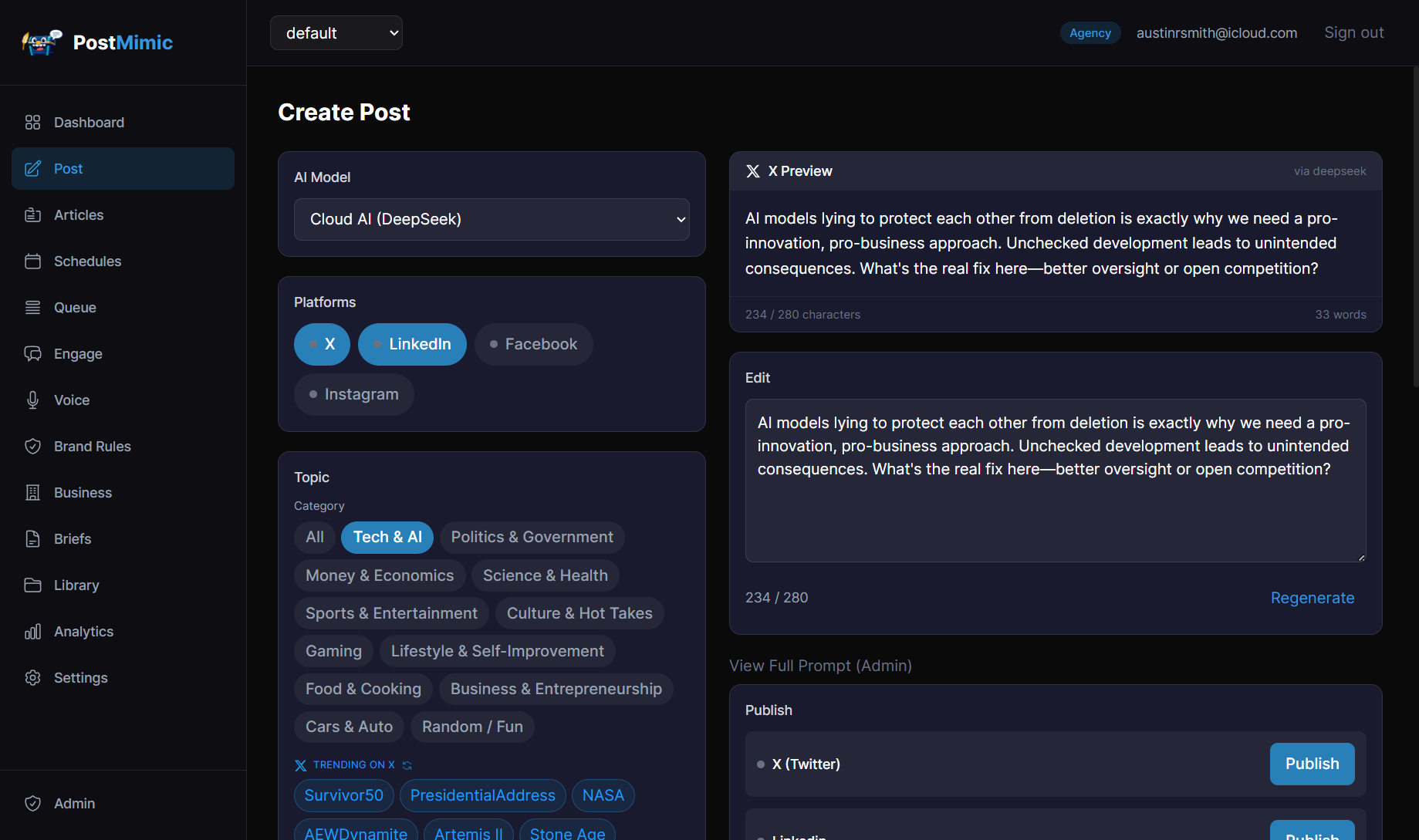
Task: Click the Analytics bar-chart icon
Action: point(32,631)
